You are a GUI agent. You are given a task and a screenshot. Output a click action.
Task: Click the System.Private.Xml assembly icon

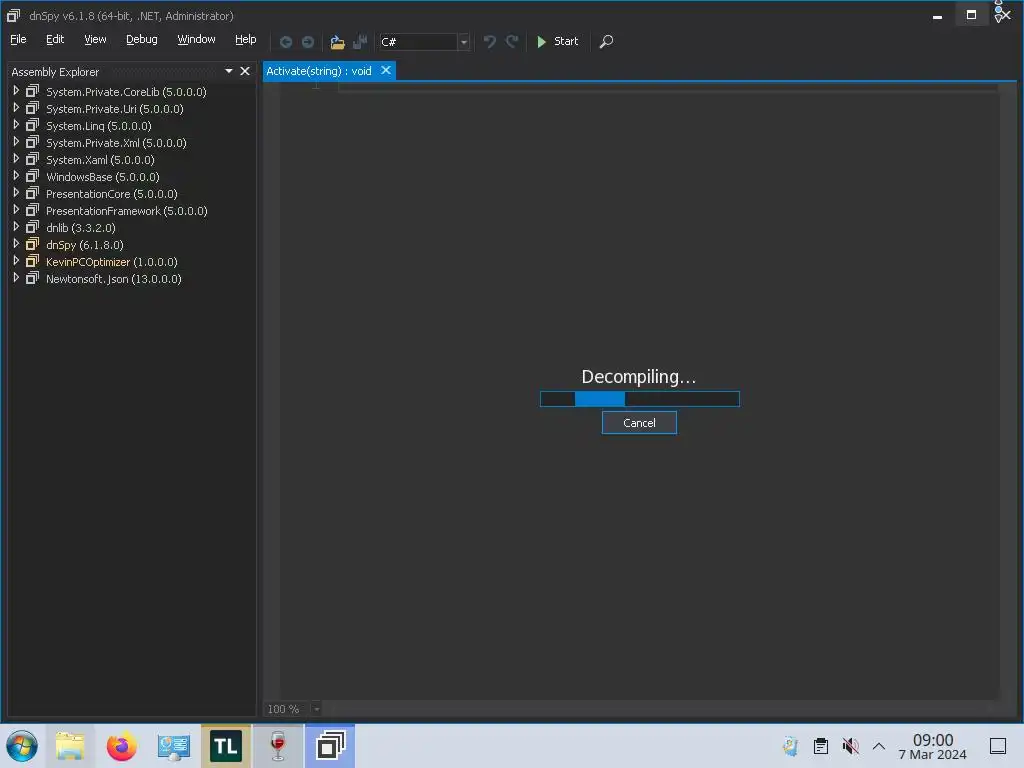coord(32,142)
